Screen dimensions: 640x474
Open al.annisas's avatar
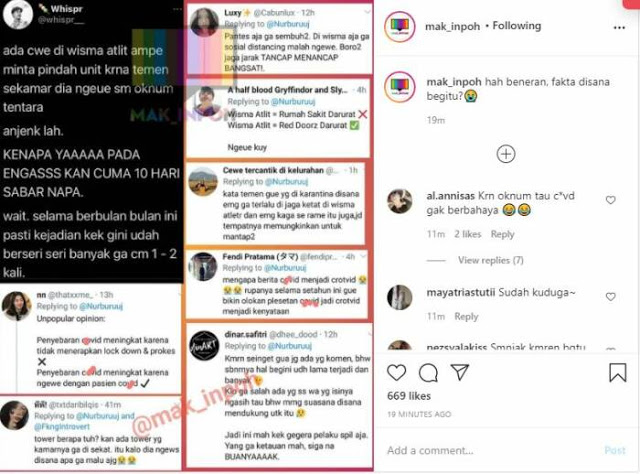[400, 201]
